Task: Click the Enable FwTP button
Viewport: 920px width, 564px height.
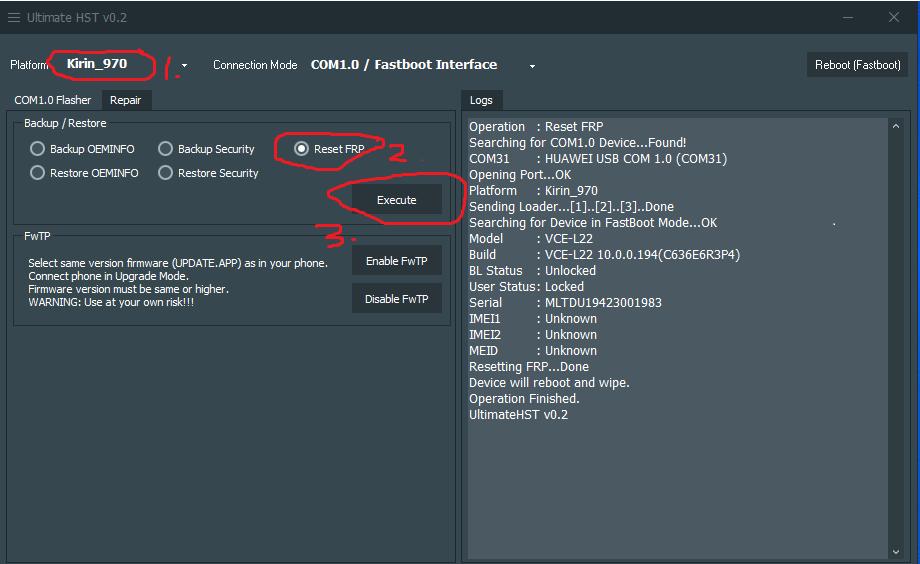Action: (x=397, y=261)
